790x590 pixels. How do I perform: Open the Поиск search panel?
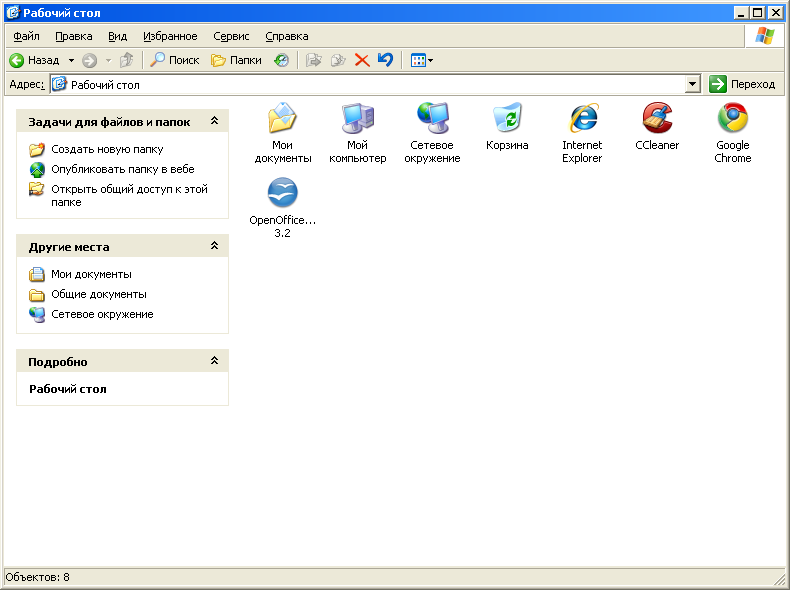click(175, 60)
